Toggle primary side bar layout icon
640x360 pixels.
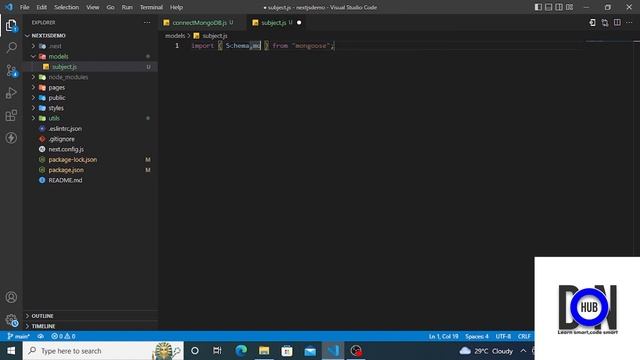coord(538,7)
